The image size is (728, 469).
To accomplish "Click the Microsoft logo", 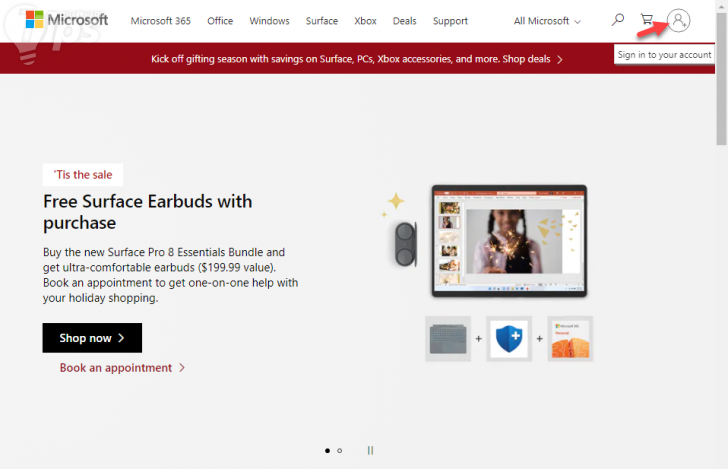I will click(x=67, y=20).
